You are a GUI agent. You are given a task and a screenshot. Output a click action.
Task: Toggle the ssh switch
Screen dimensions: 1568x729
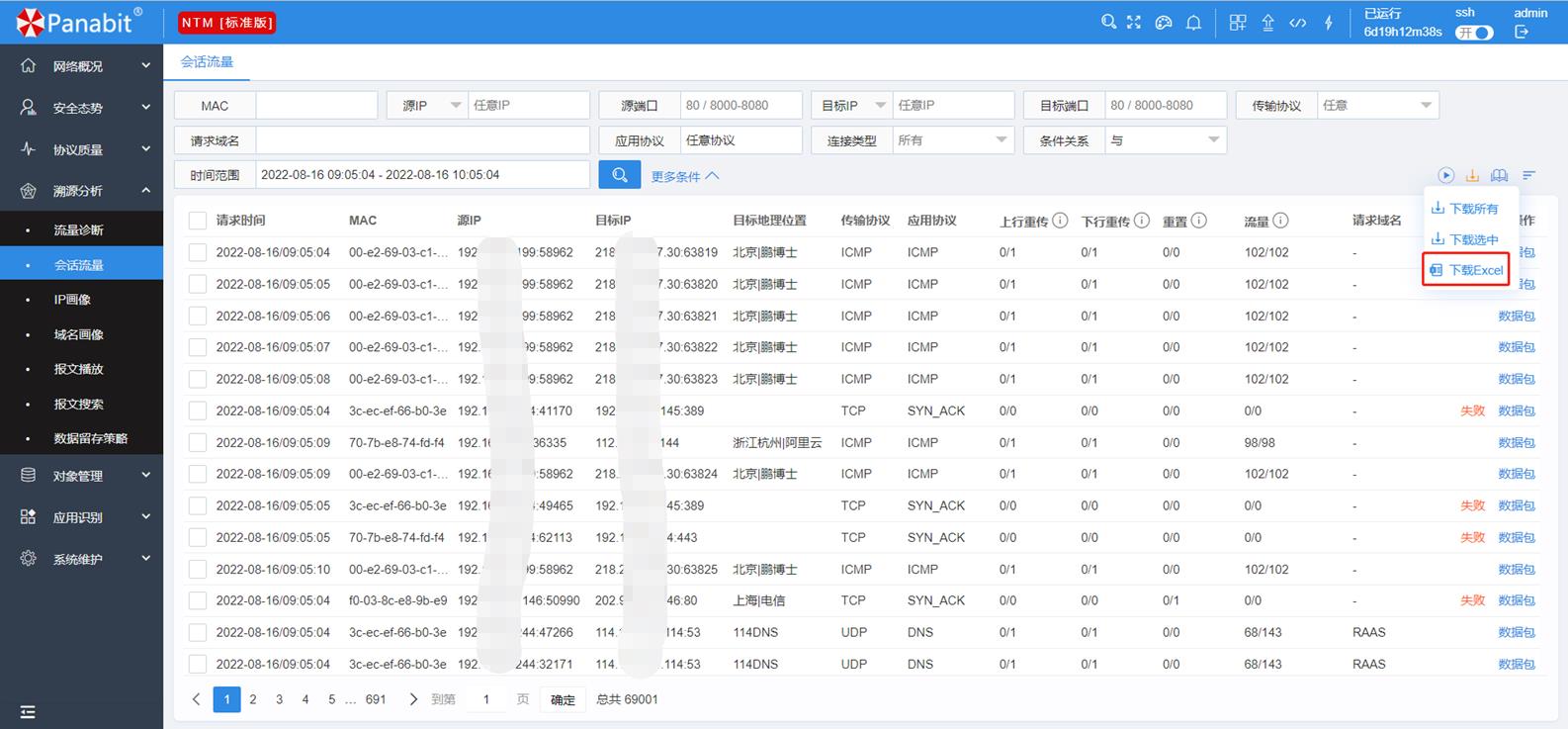[1473, 33]
